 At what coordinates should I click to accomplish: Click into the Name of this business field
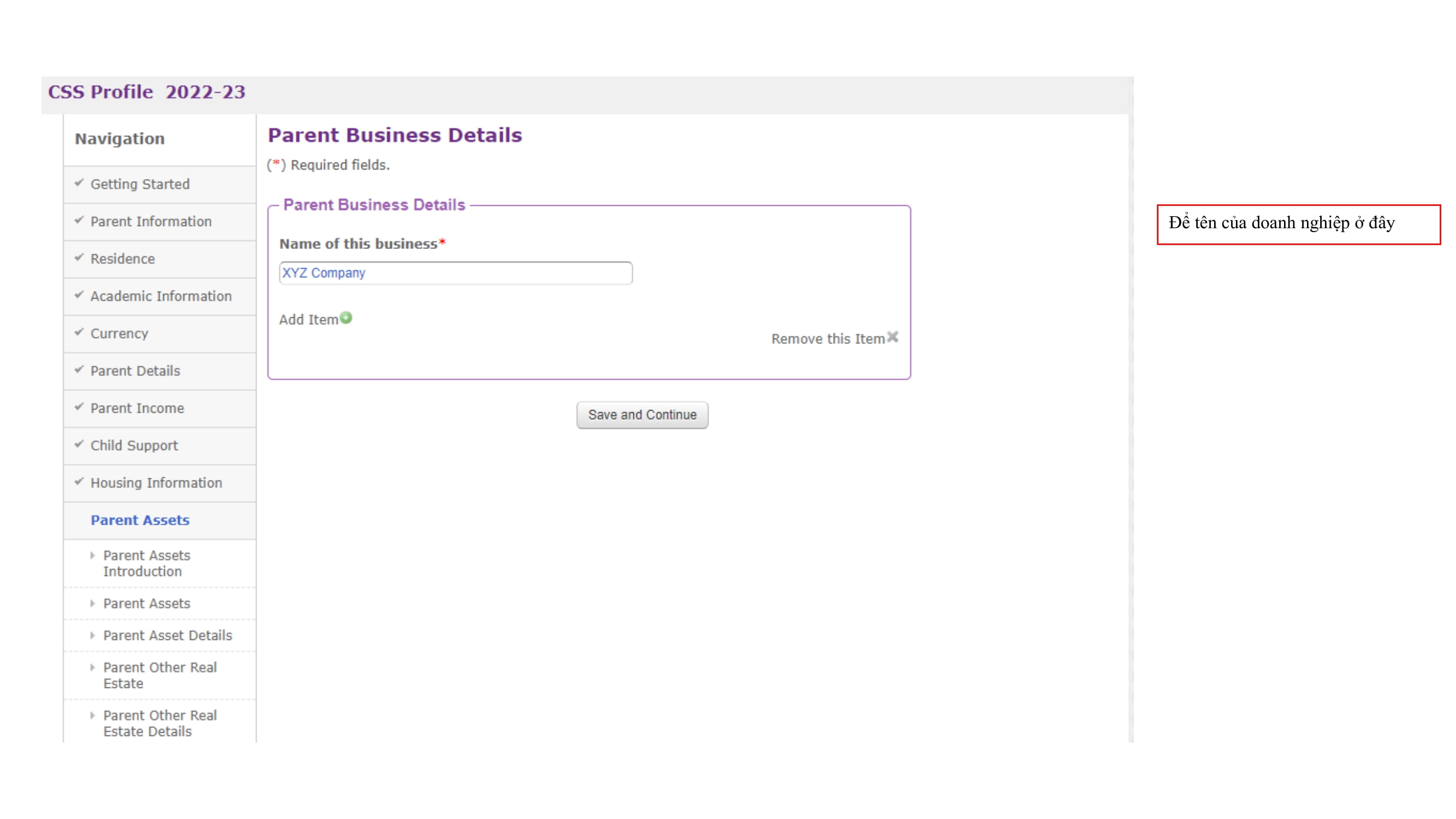click(455, 273)
